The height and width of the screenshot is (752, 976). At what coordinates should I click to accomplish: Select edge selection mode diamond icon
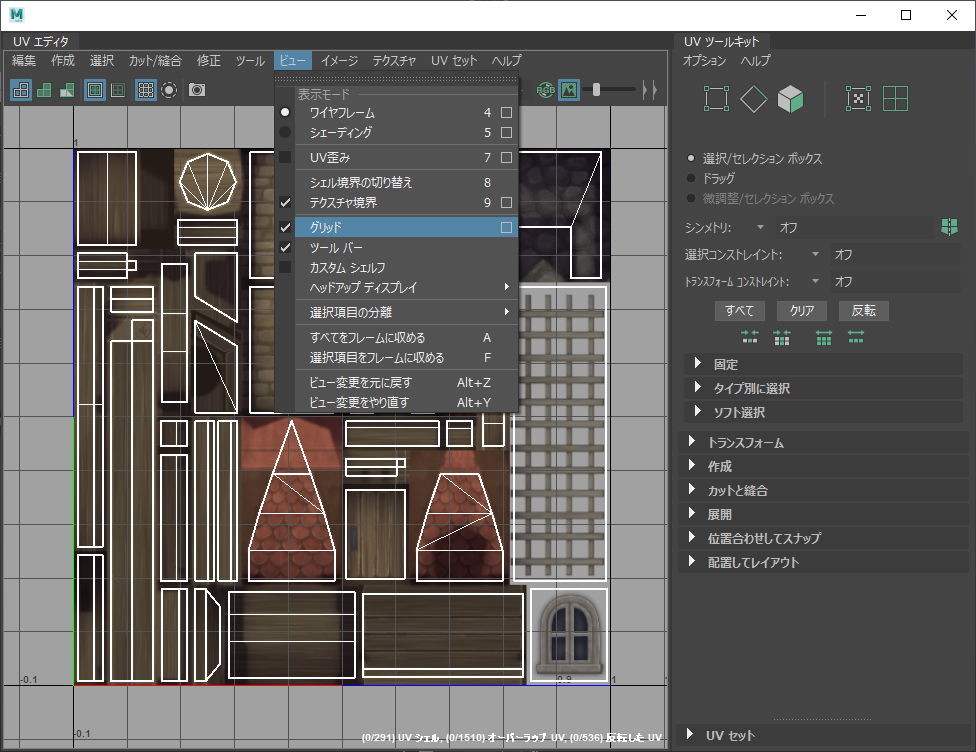point(753,98)
